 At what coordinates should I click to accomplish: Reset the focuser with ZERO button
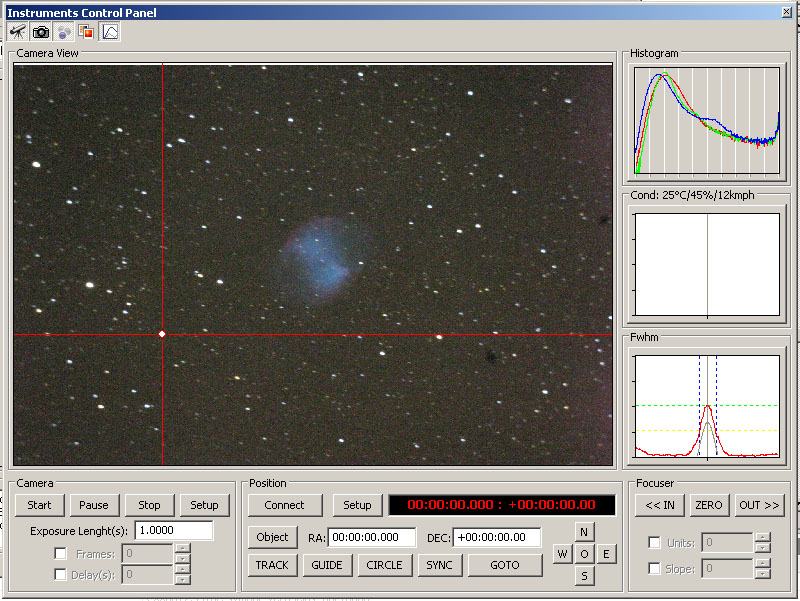(709, 505)
